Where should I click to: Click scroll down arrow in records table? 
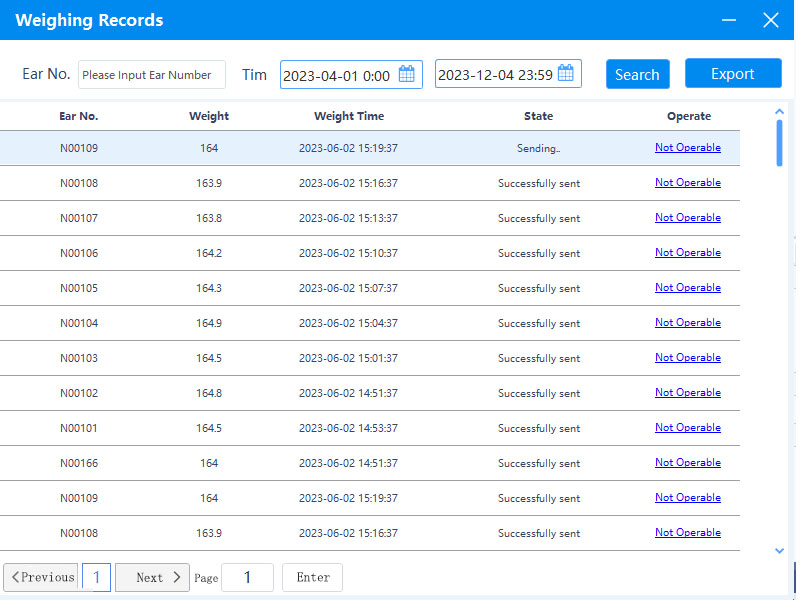(780, 550)
